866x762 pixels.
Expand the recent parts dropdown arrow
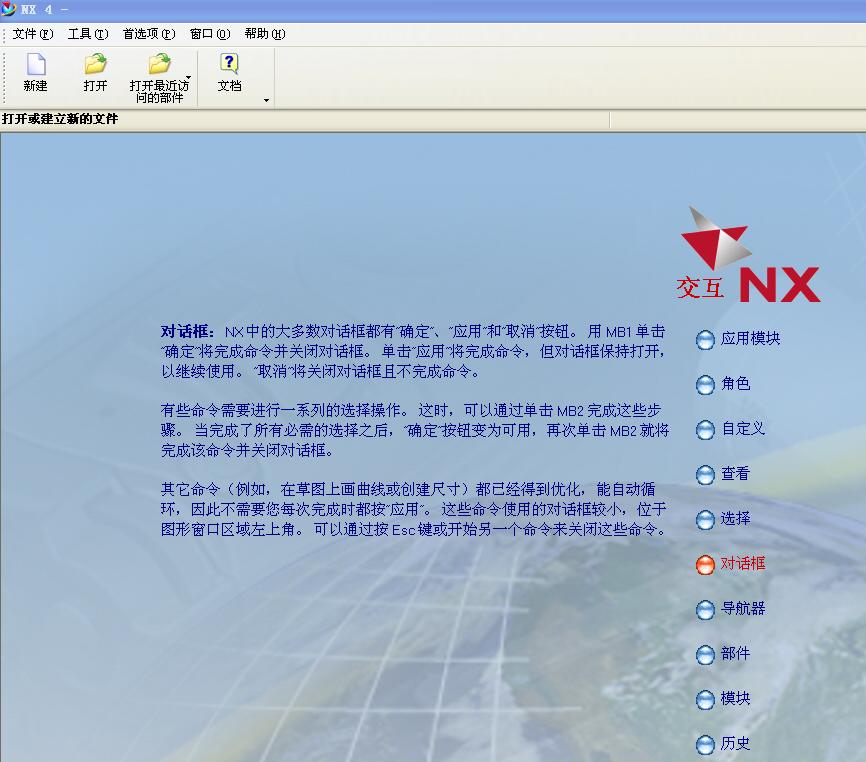pos(189,77)
